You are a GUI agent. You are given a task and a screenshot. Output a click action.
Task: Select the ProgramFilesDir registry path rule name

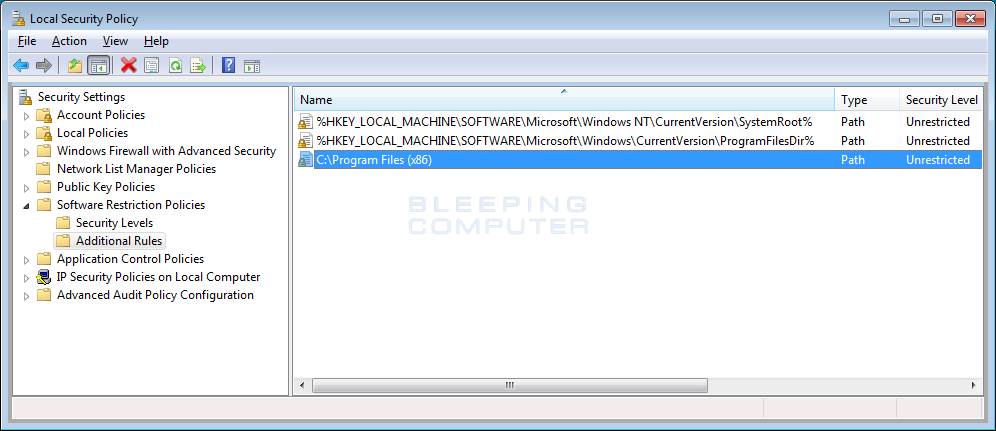tap(565, 140)
